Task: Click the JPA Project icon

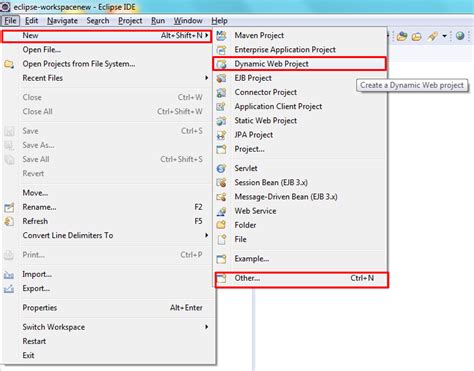Action: click(x=221, y=135)
